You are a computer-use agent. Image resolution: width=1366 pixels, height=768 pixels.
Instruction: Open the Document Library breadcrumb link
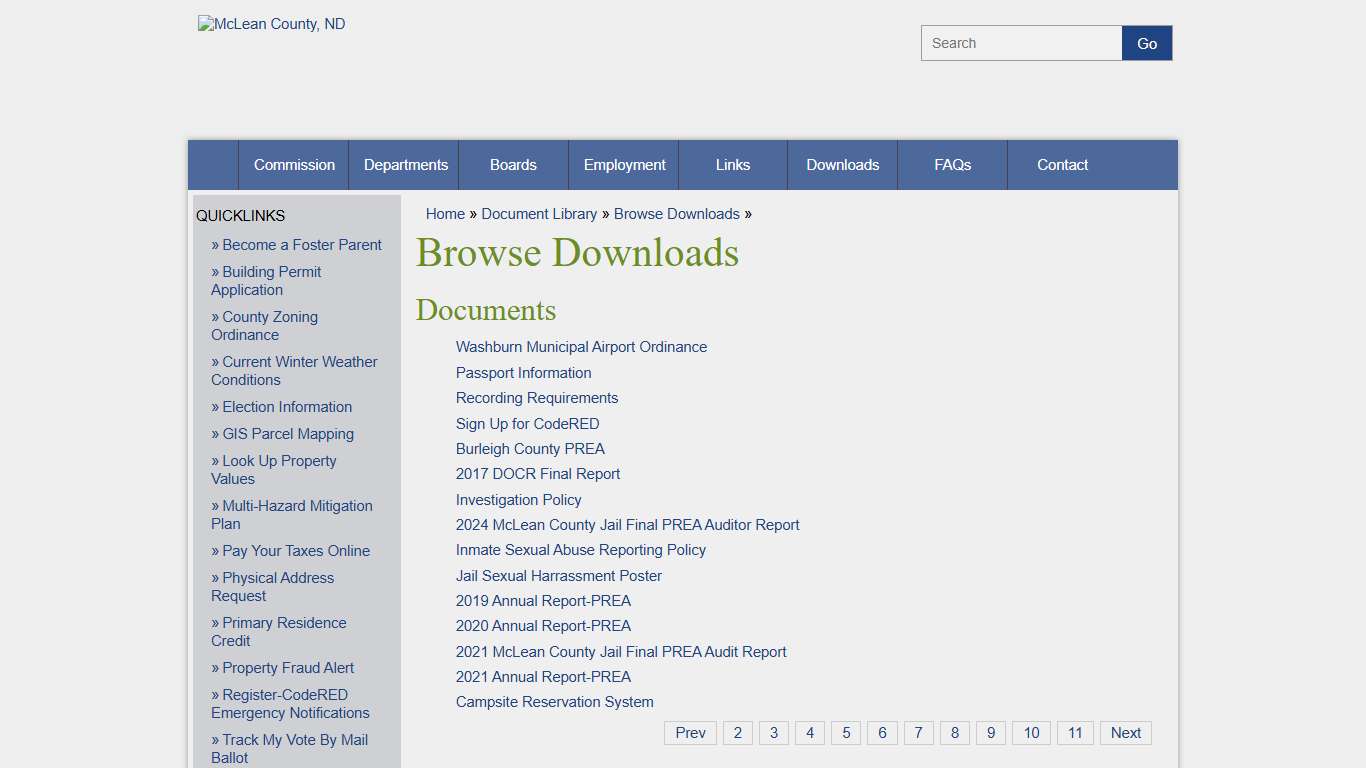(x=539, y=213)
